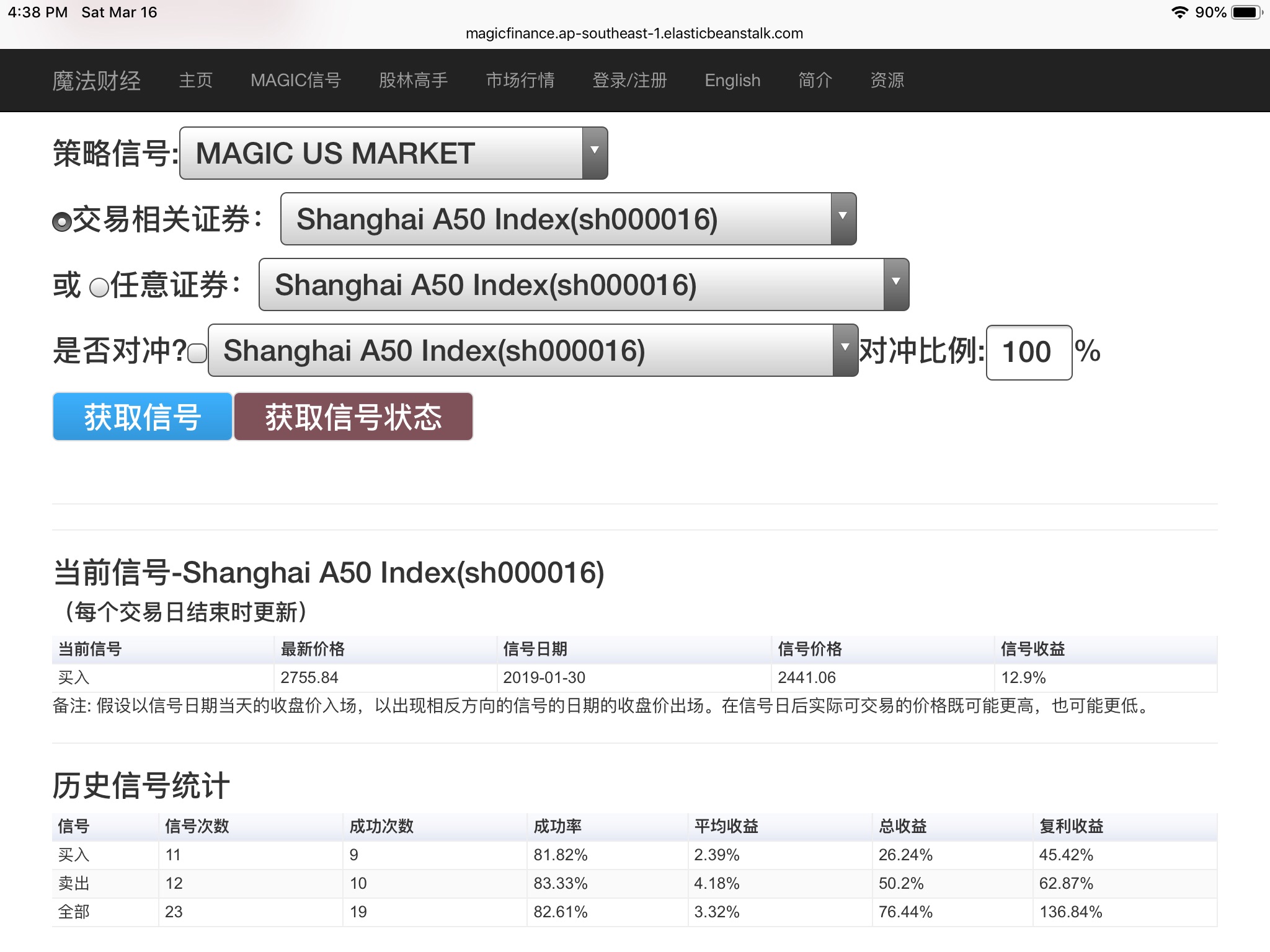Image resolution: width=1270 pixels, height=952 pixels.
Task: Focus the 对冲比例 percentage input field
Action: tap(1029, 352)
